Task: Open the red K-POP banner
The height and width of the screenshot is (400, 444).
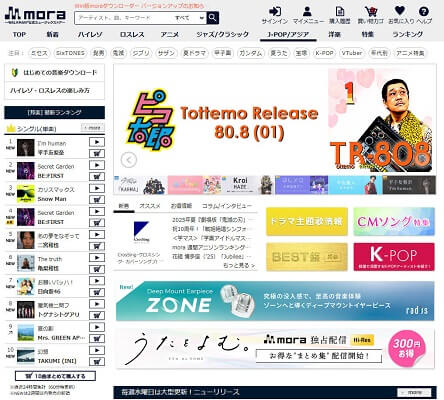Action: click(x=394, y=257)
